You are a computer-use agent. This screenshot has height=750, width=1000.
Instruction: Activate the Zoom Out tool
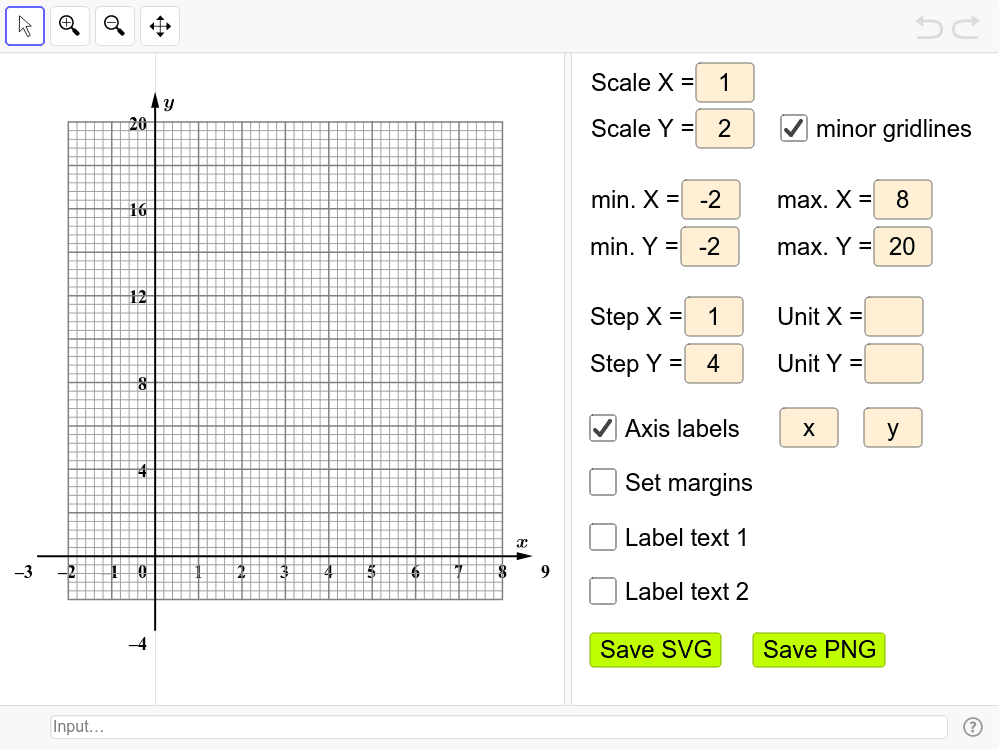click(x=115, y=26)
